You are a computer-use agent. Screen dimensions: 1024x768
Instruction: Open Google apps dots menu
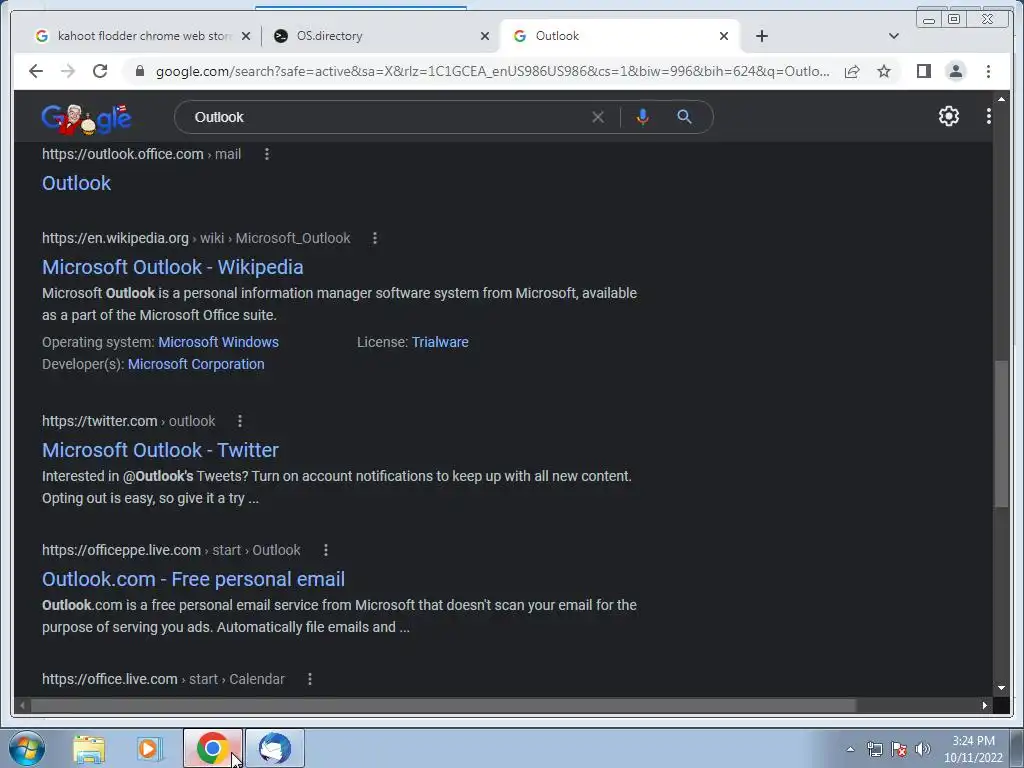(x=988, y=116)
